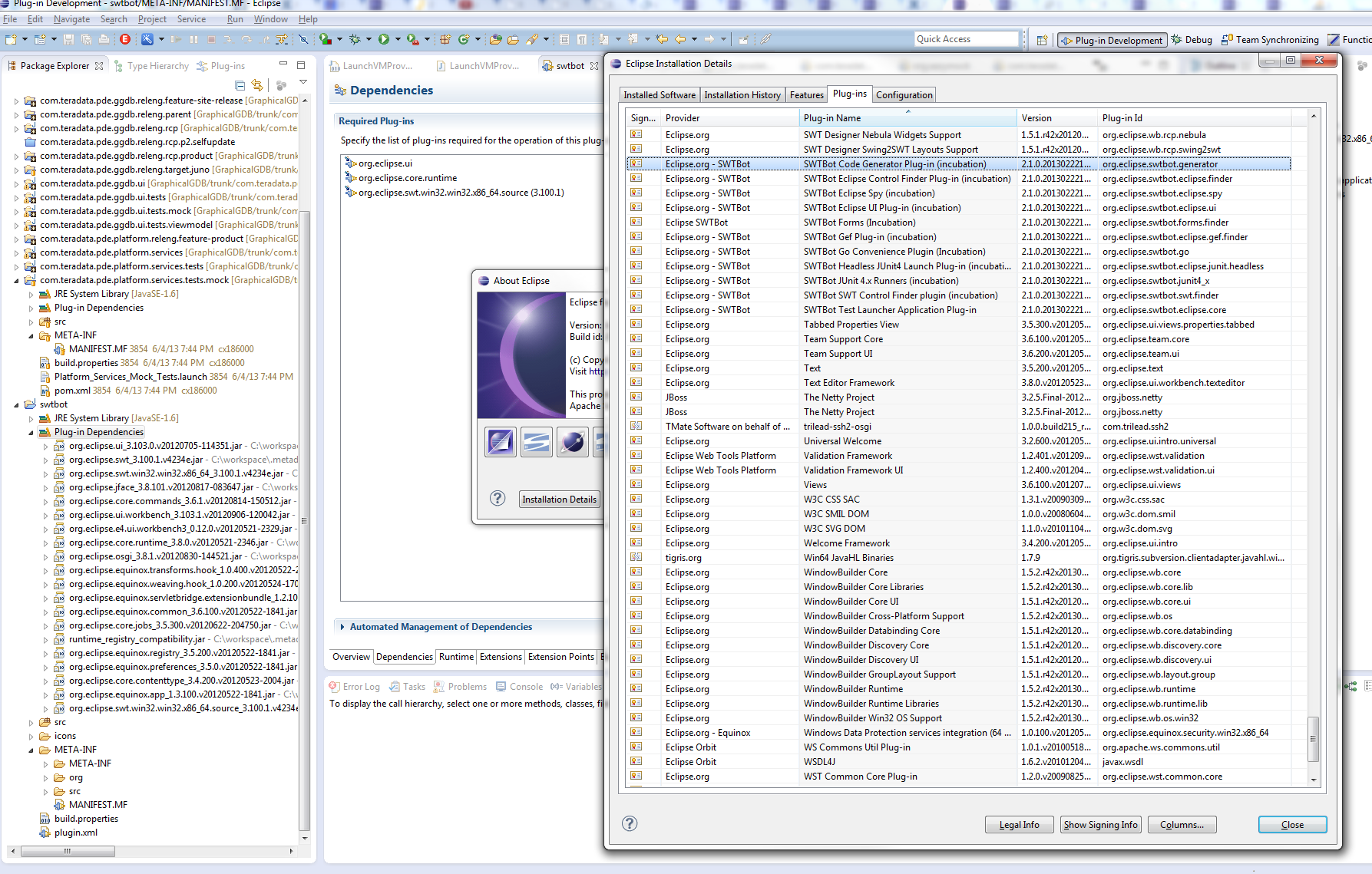The height and width of the screenshot is (874, 1372).
Task: Close the Package Explorer tab via X
Action: pyautogui.click(x=99, y=66)
